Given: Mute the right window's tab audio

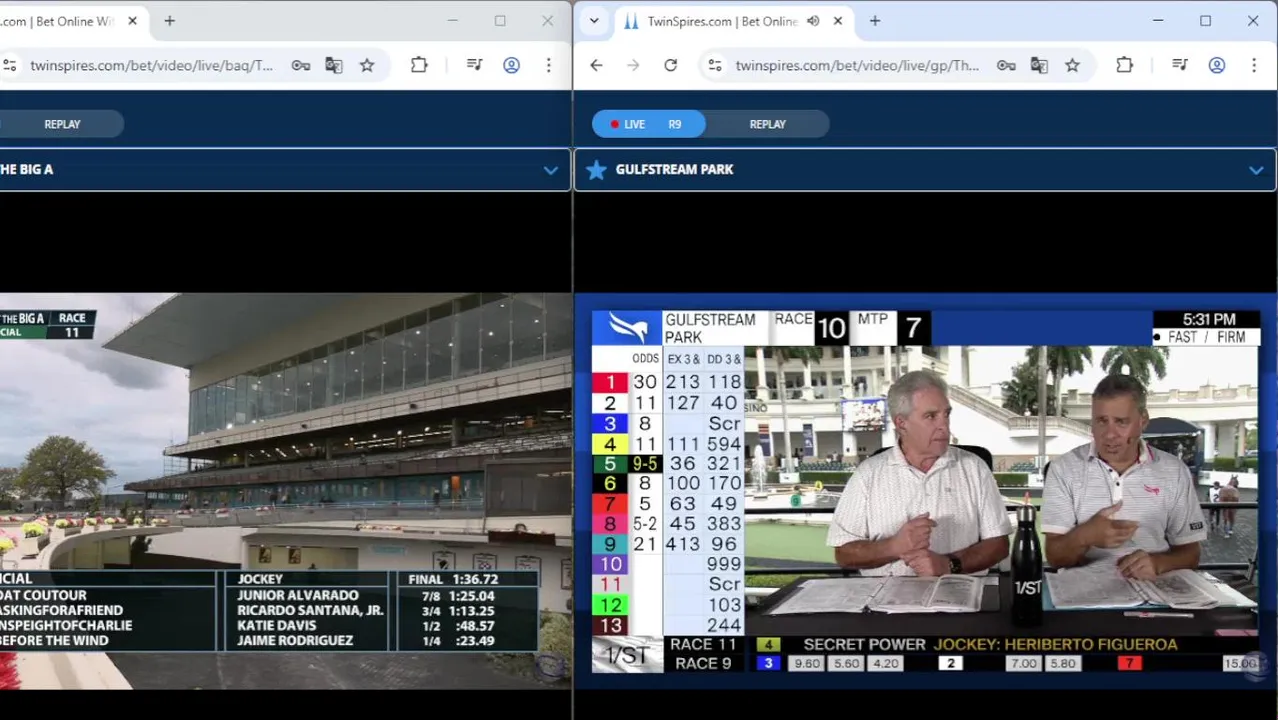Looking at the screenshot, I should coord(813,21).
